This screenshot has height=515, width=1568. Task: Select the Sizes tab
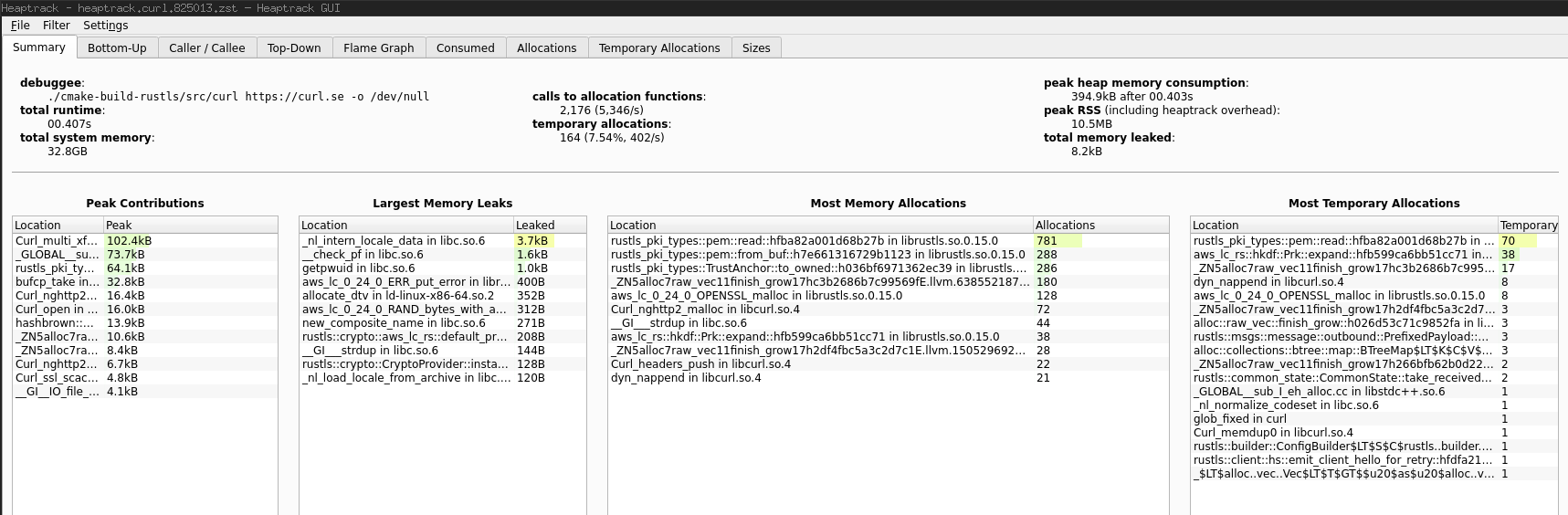[x=755, y=48]
